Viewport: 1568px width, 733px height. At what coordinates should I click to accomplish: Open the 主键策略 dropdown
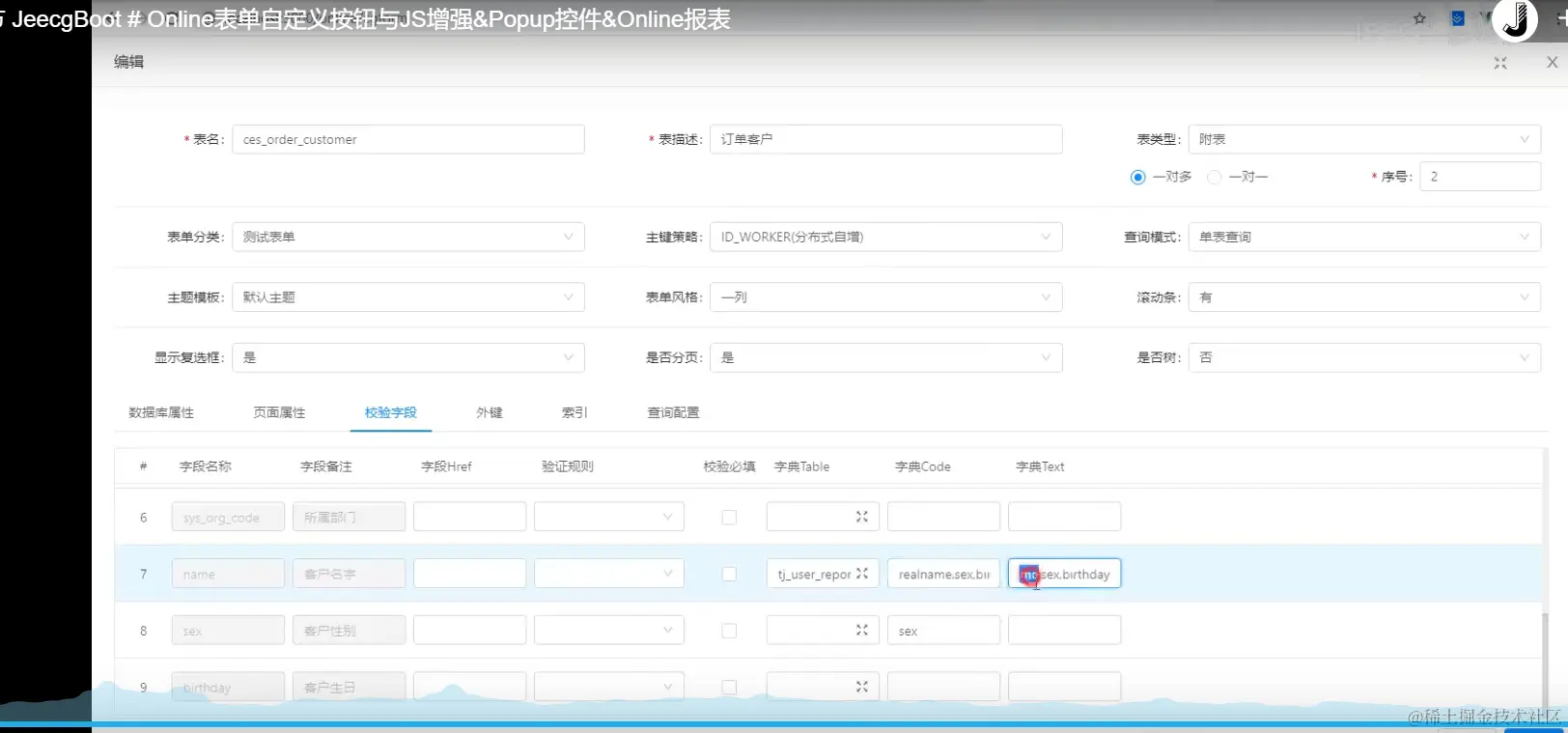tap(886, 237)
